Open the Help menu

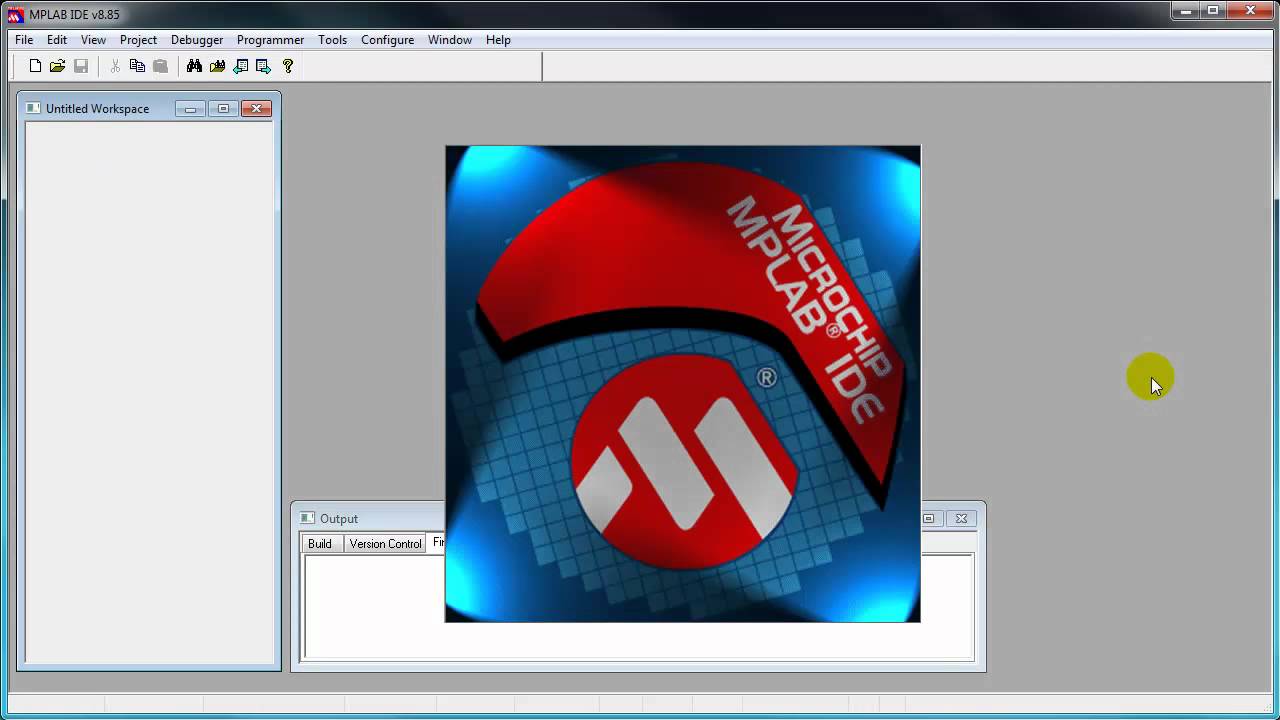point(498,40)
